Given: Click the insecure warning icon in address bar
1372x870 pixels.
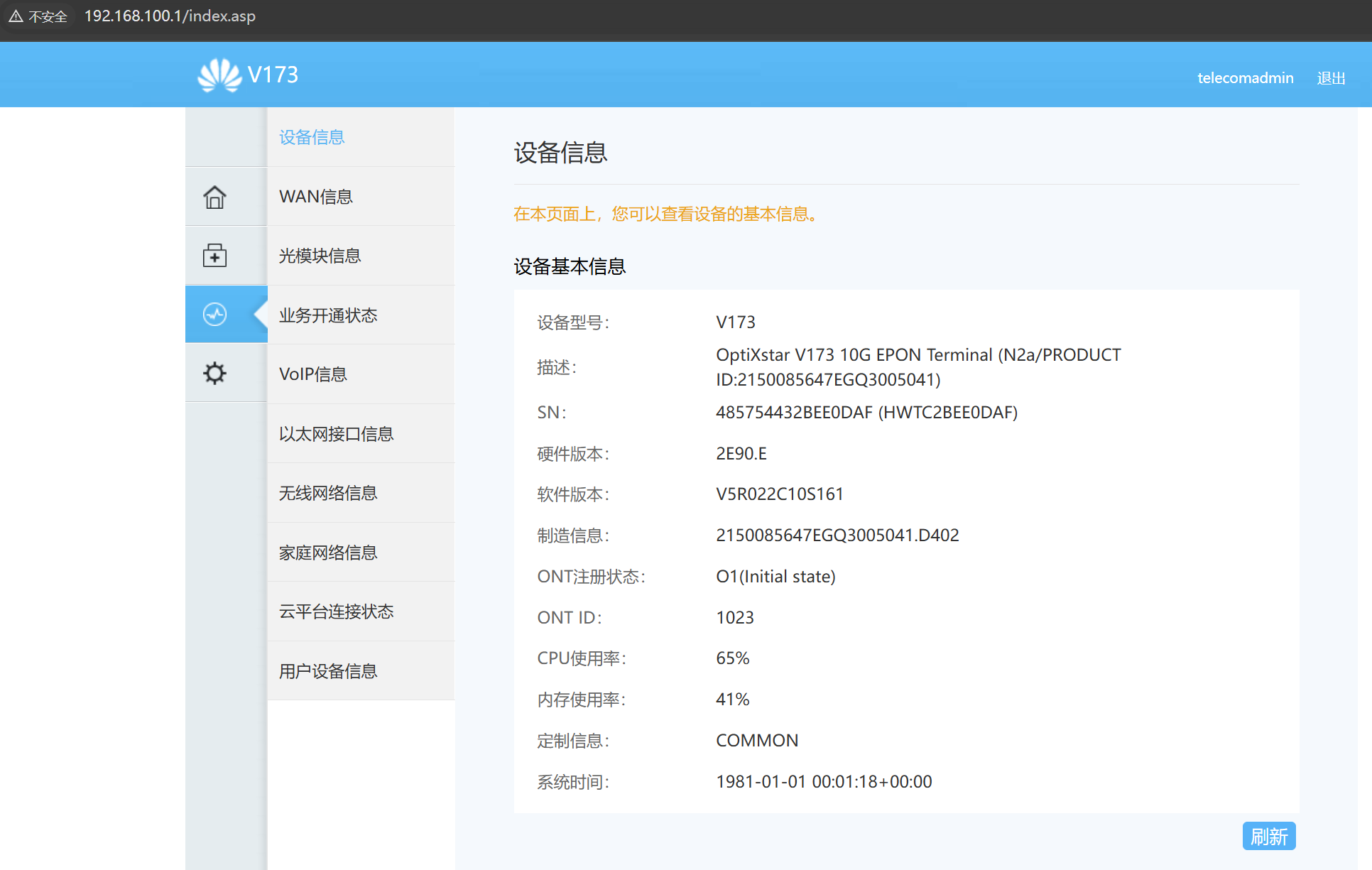Looking at the screenshot, I should [x=16, y=16].
